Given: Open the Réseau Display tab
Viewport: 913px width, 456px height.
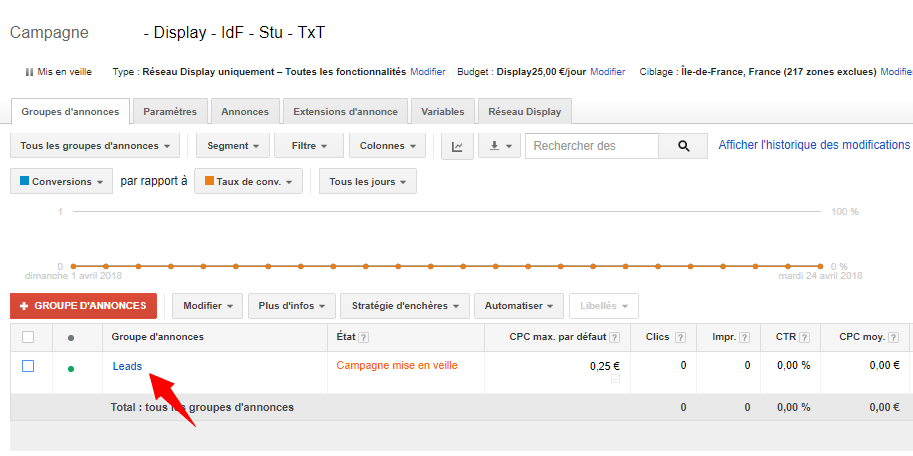Looking at the screenshot, I should pyautogui.click(x=524, y=111).
